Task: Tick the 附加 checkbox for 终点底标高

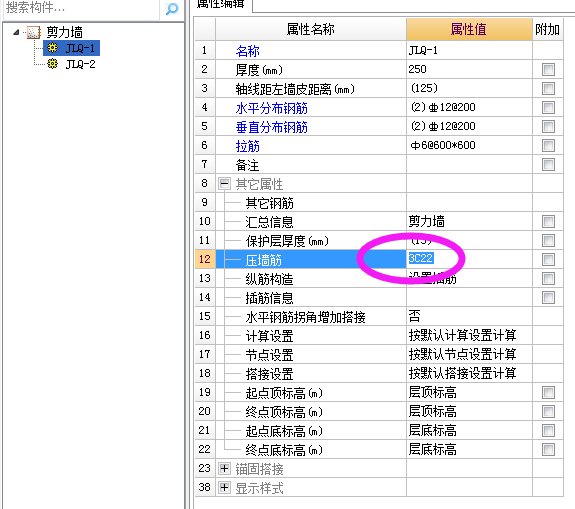Action: (x=548, y=450)
